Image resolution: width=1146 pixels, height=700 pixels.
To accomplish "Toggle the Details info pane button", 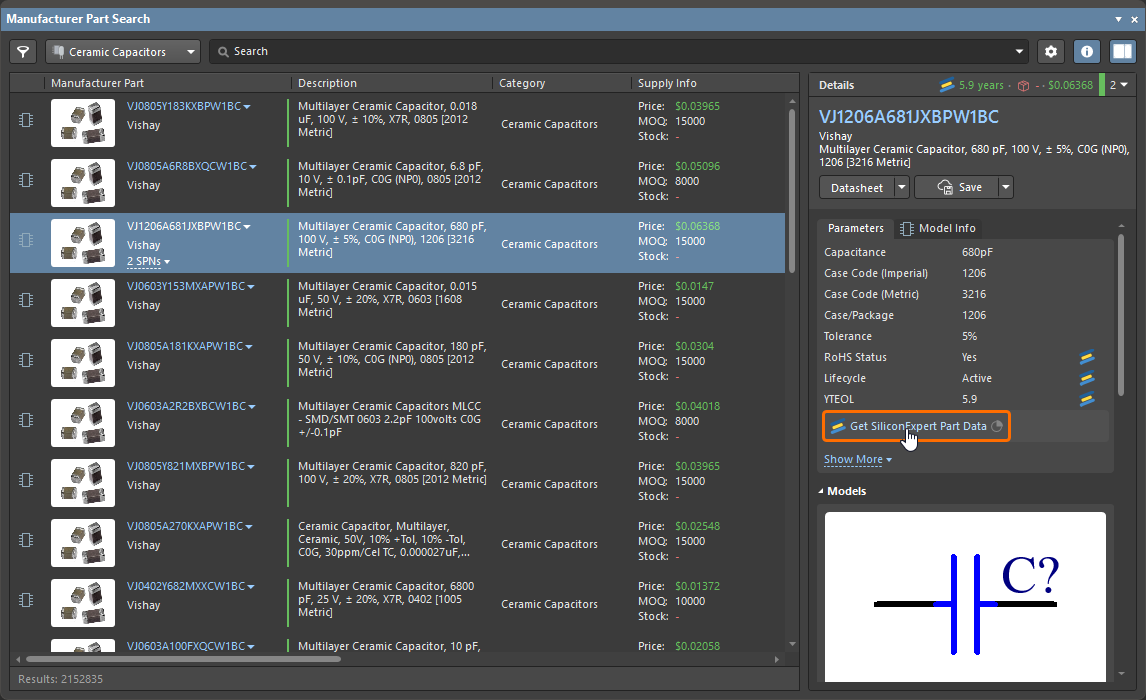I will pos(1087,52).
